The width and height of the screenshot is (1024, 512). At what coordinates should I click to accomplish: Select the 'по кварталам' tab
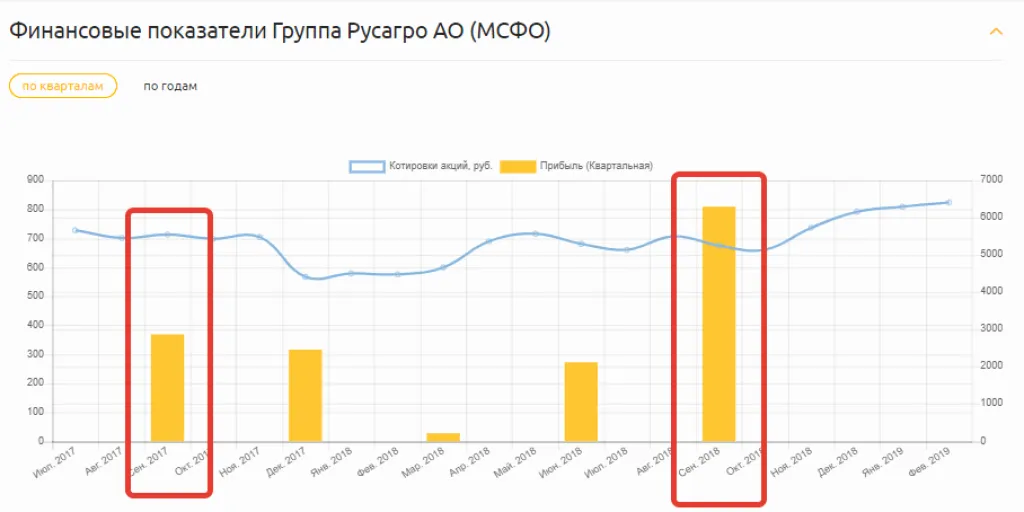63,86
